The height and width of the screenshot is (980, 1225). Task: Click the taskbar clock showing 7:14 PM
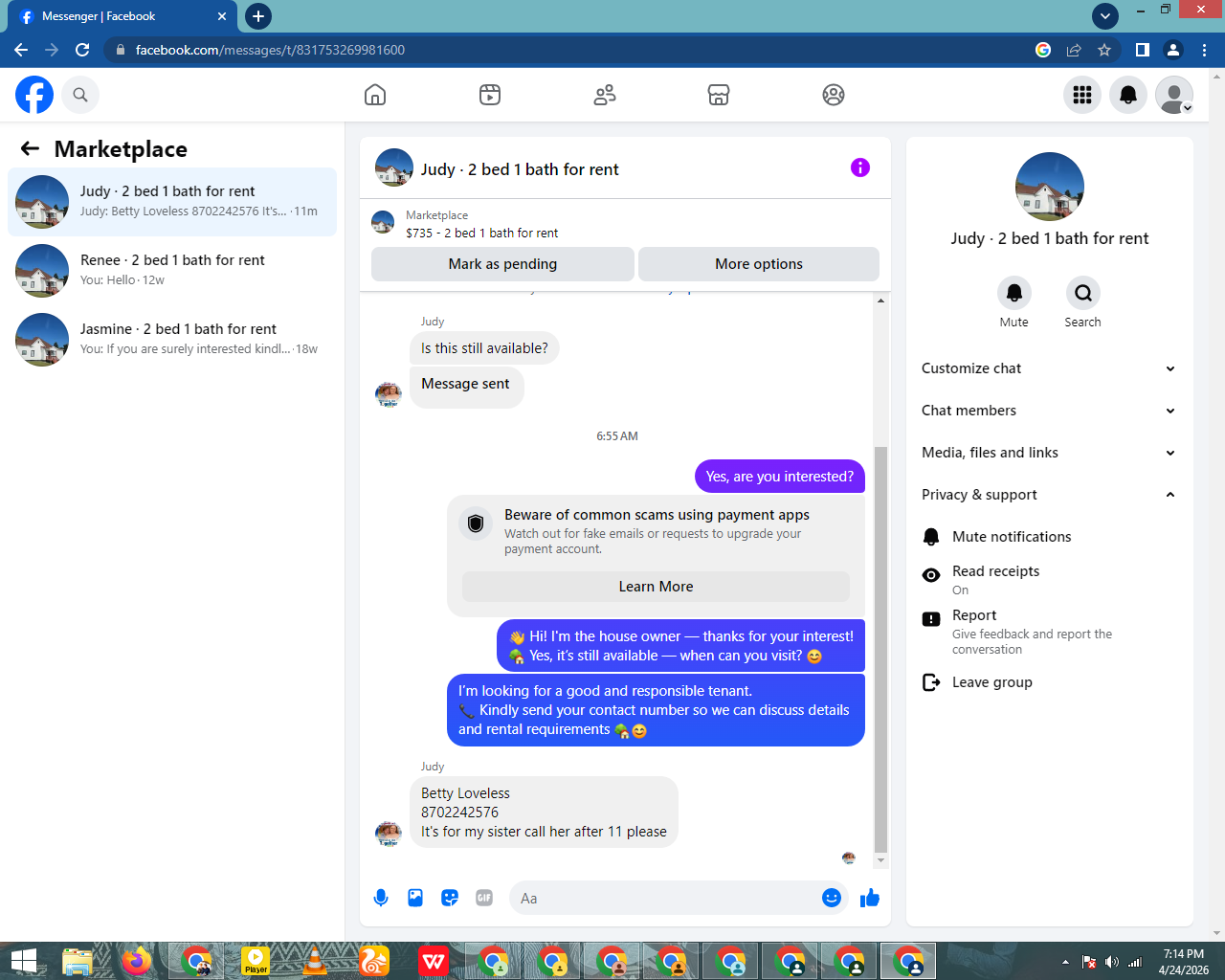tap(1184, 961)
